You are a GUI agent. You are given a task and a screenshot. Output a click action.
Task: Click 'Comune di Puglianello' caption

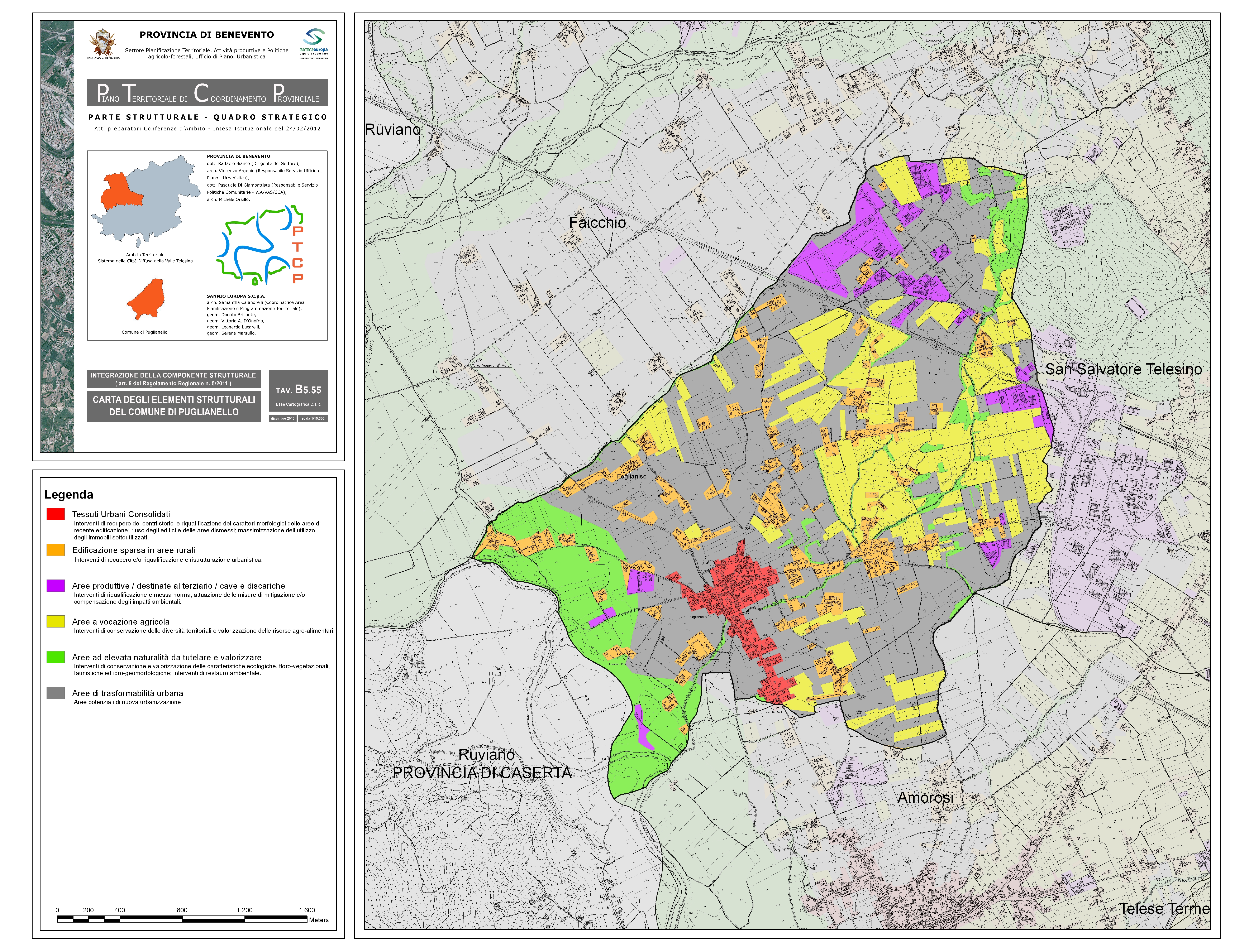pos(145,332)
